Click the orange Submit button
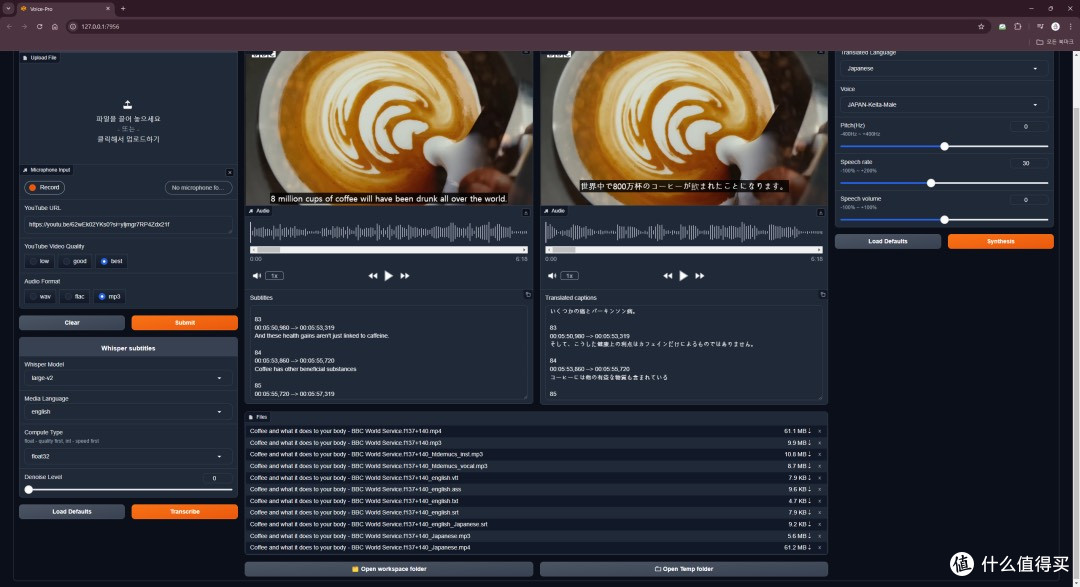 pyautogui.click(x=185, y=322)
